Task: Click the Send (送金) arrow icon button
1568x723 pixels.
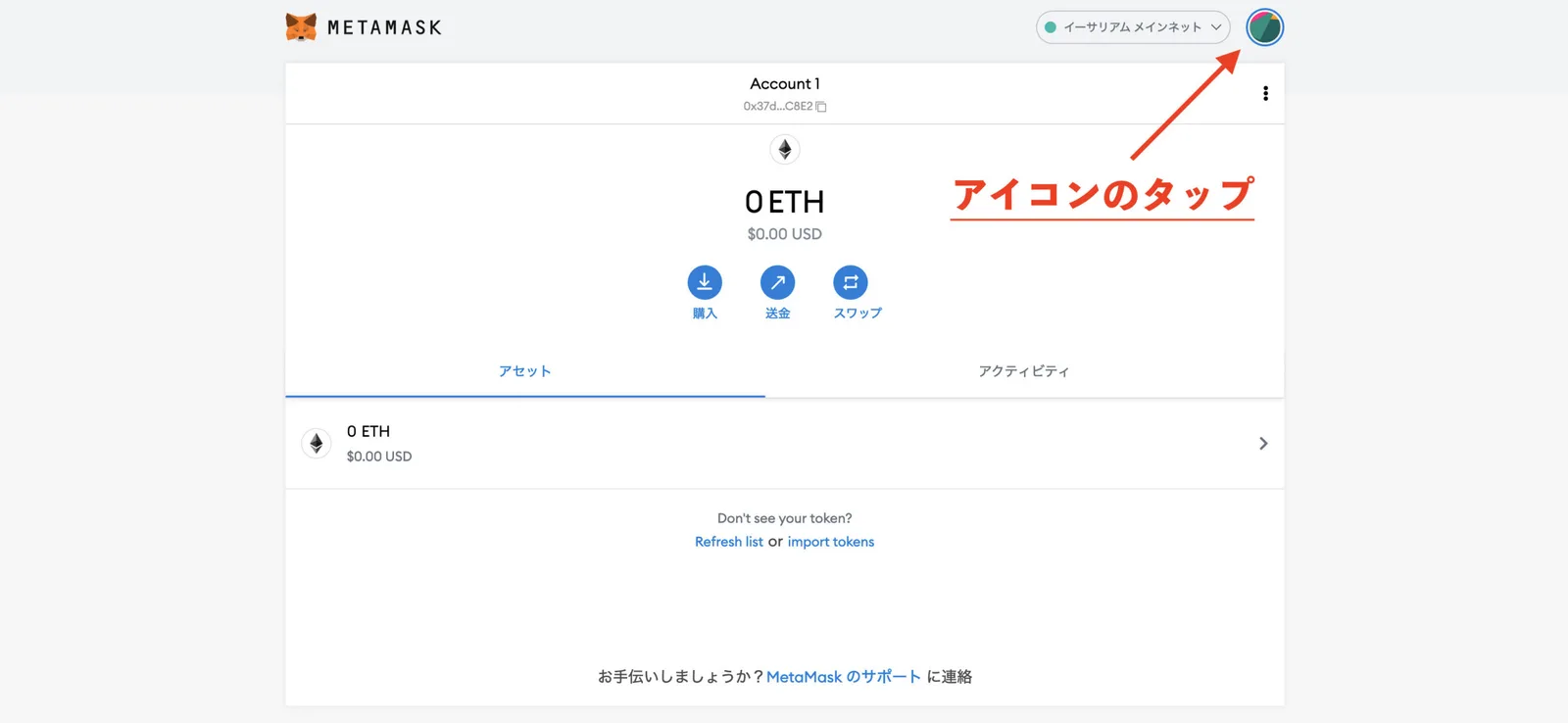Action: 777,282
